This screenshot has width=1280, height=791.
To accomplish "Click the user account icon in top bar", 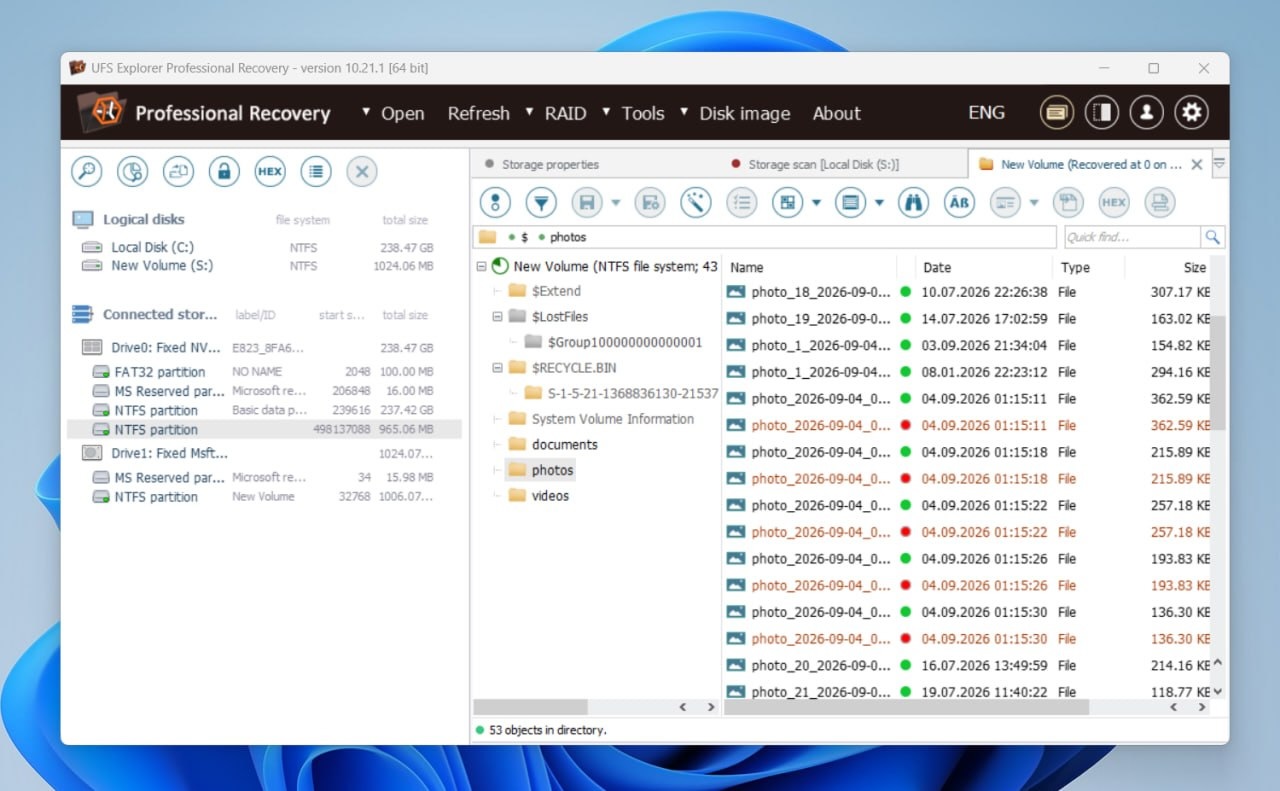I will (x=1146, y=113).
